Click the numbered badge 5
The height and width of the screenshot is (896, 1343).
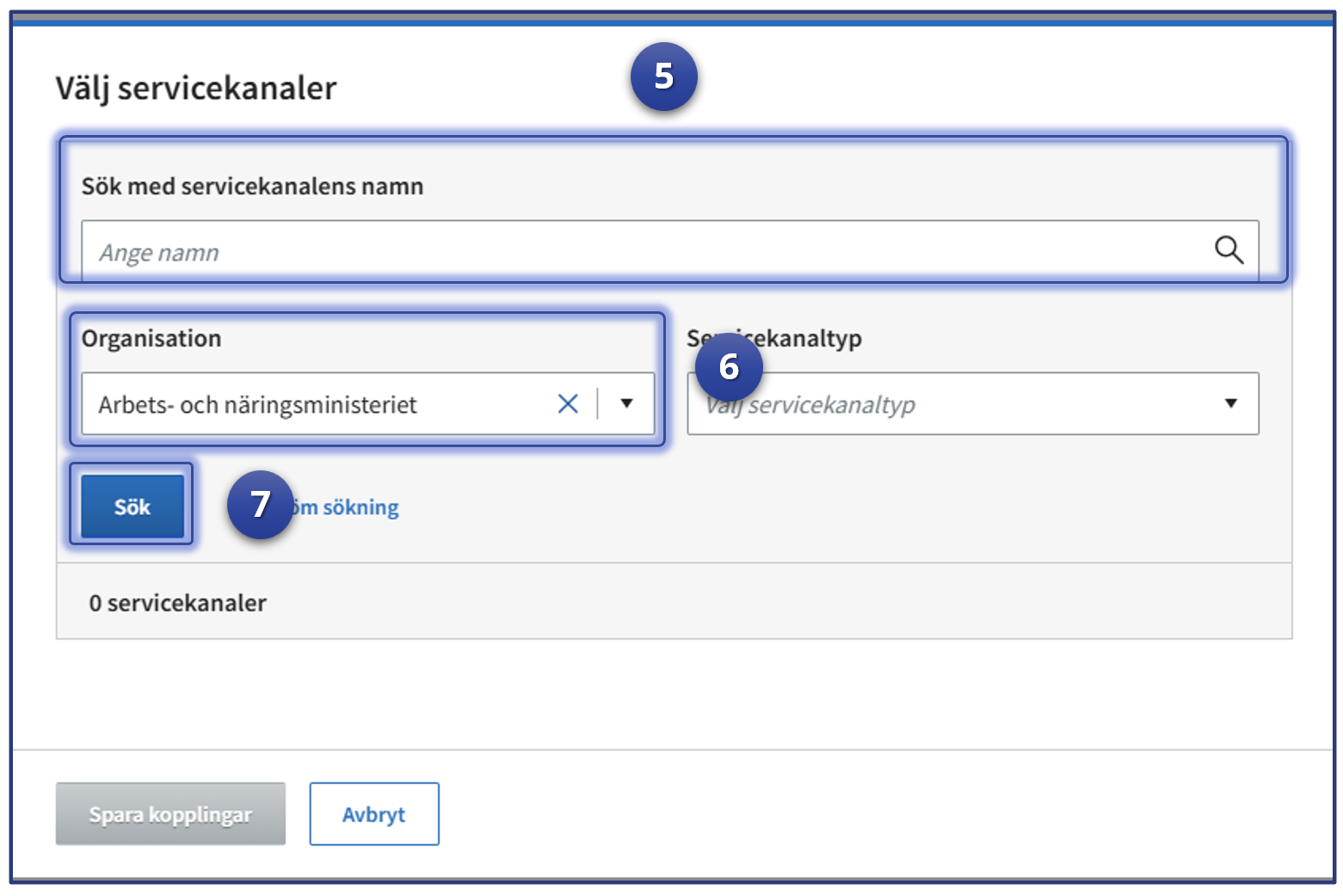(x=663, y=77)
